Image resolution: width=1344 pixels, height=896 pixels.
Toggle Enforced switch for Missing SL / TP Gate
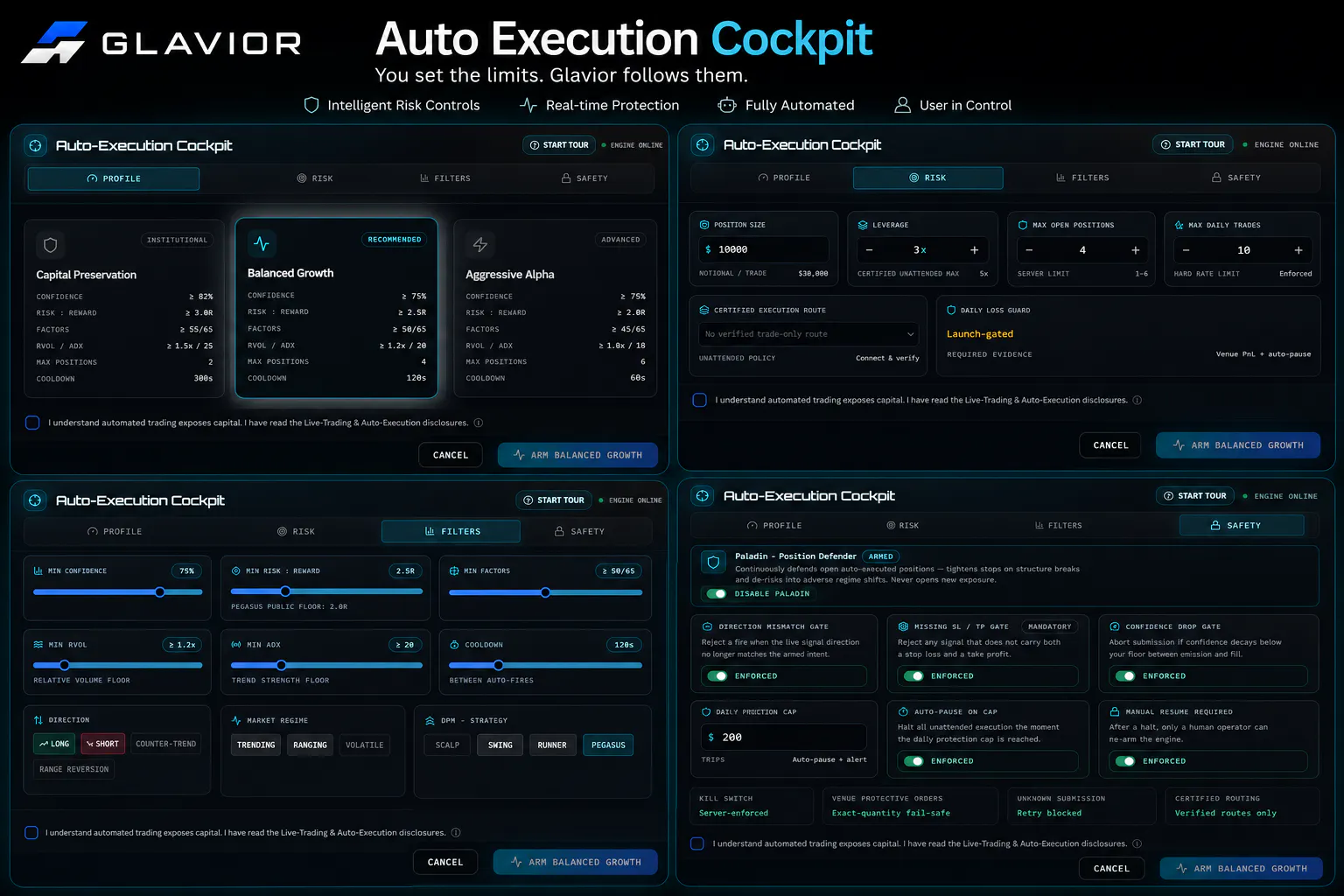[x=913, y=675]
